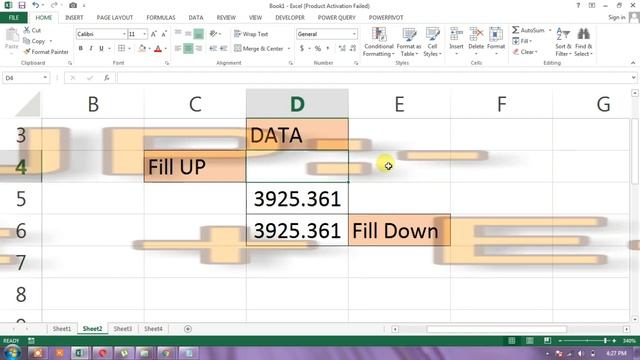Apply percent style format
The height and width of the screenshot is (360, 640).
pyautogui.click(x=318, y=49)
